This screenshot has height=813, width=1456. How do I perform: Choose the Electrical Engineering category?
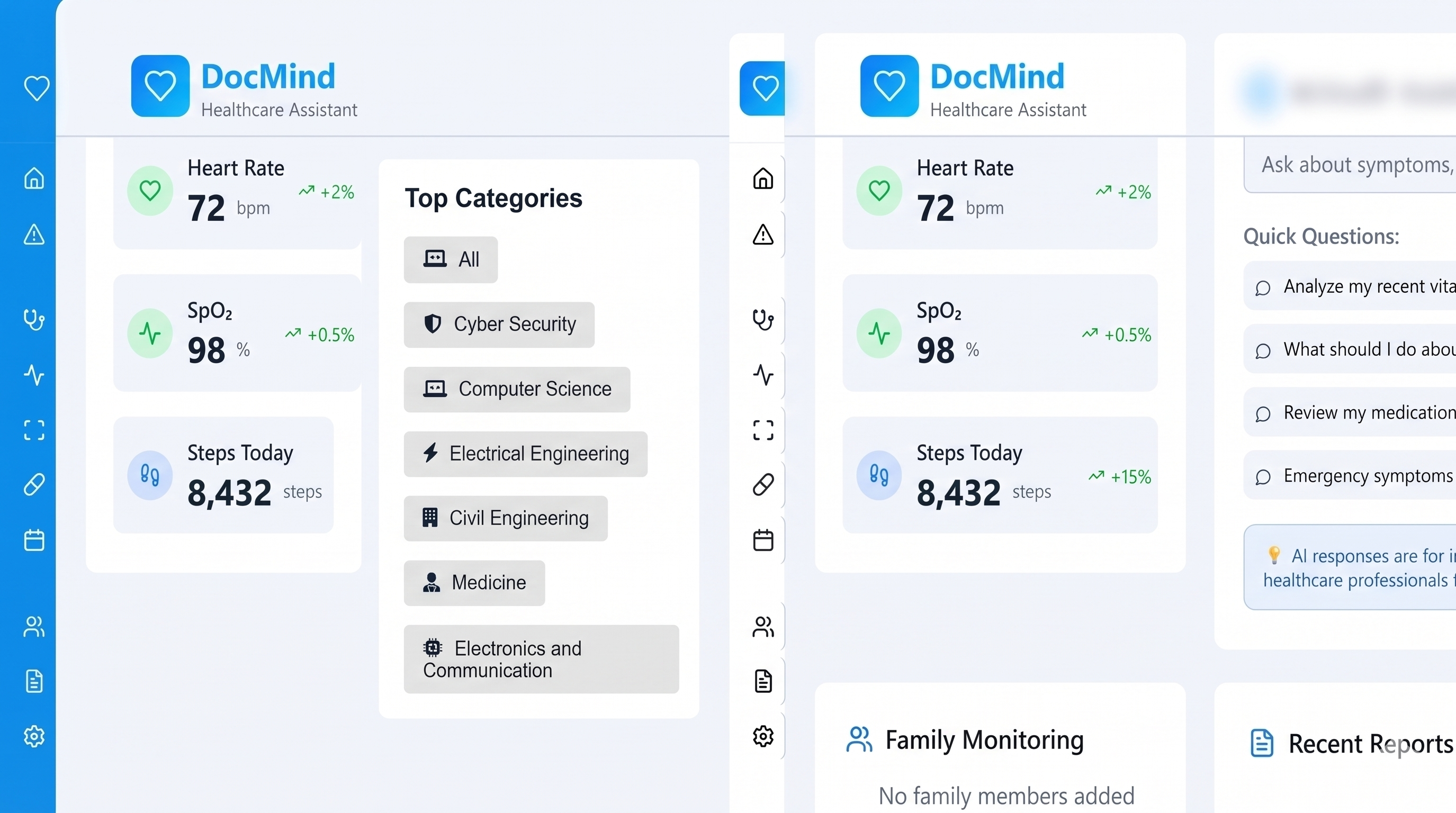tap(526, 454)
